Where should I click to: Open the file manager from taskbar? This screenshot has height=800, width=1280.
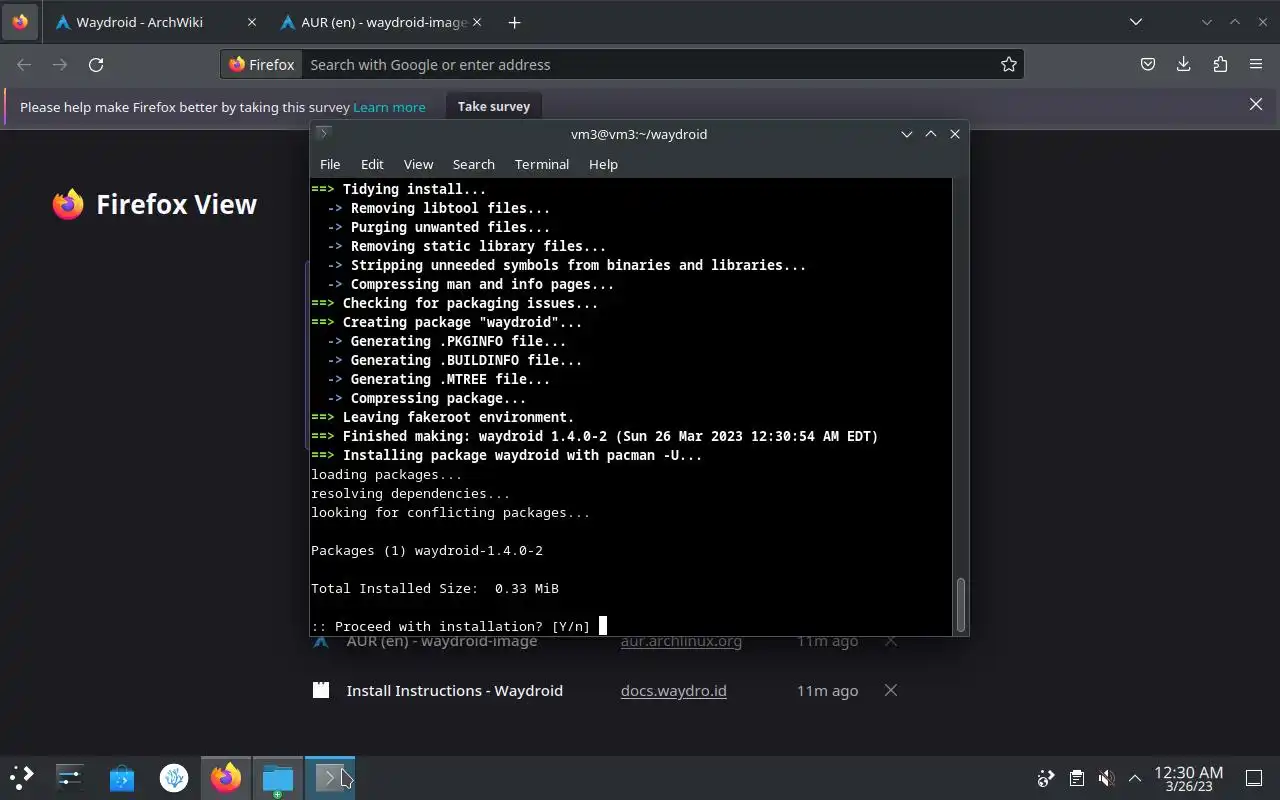(x=278, y=777)
